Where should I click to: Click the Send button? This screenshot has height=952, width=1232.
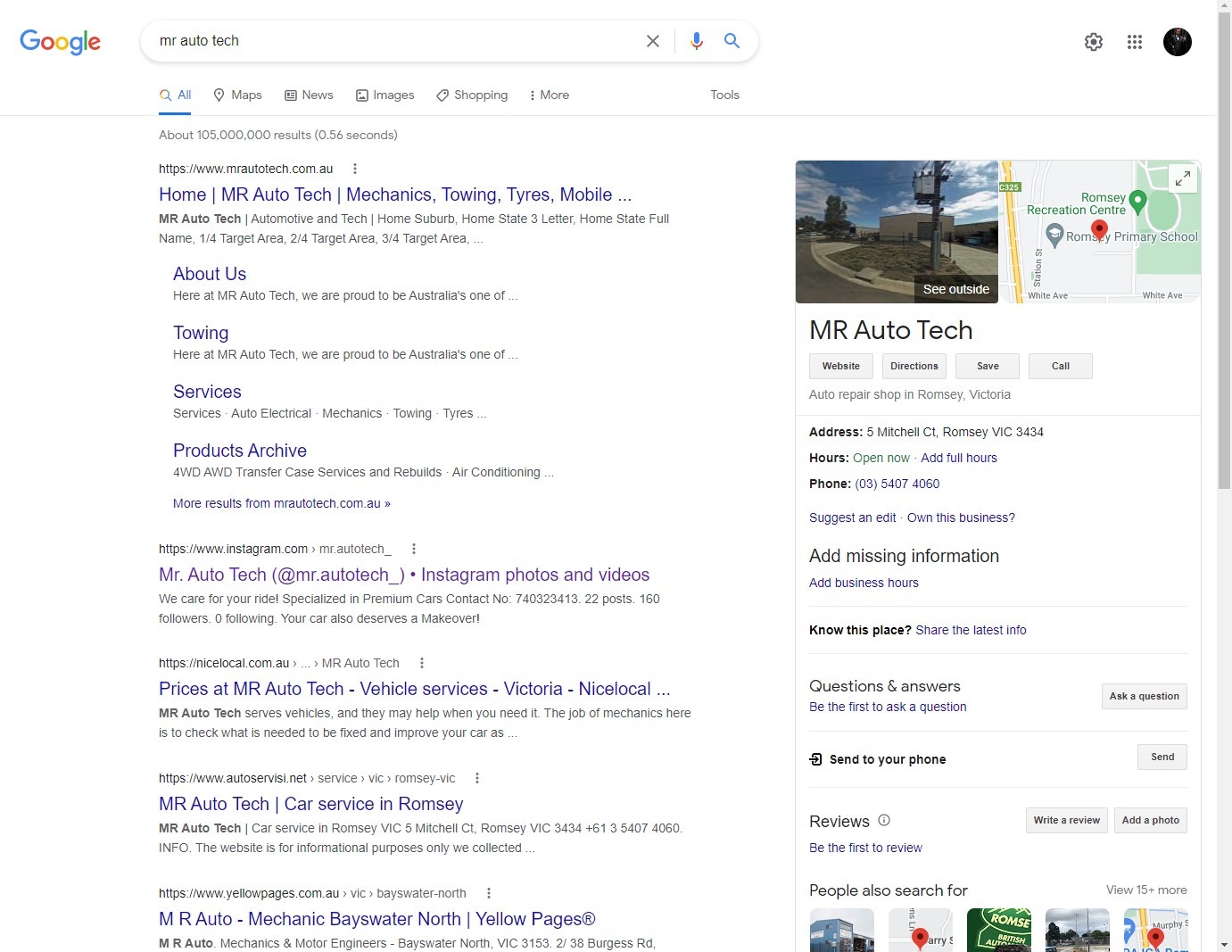(x=1162, y=757)
